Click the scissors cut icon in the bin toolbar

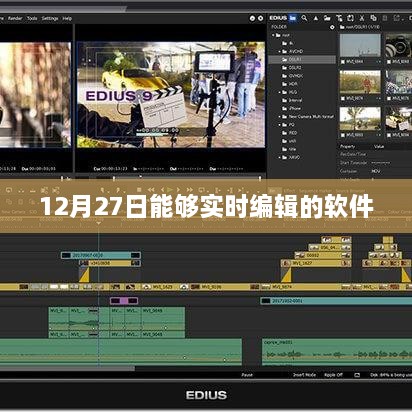[362, 18]
